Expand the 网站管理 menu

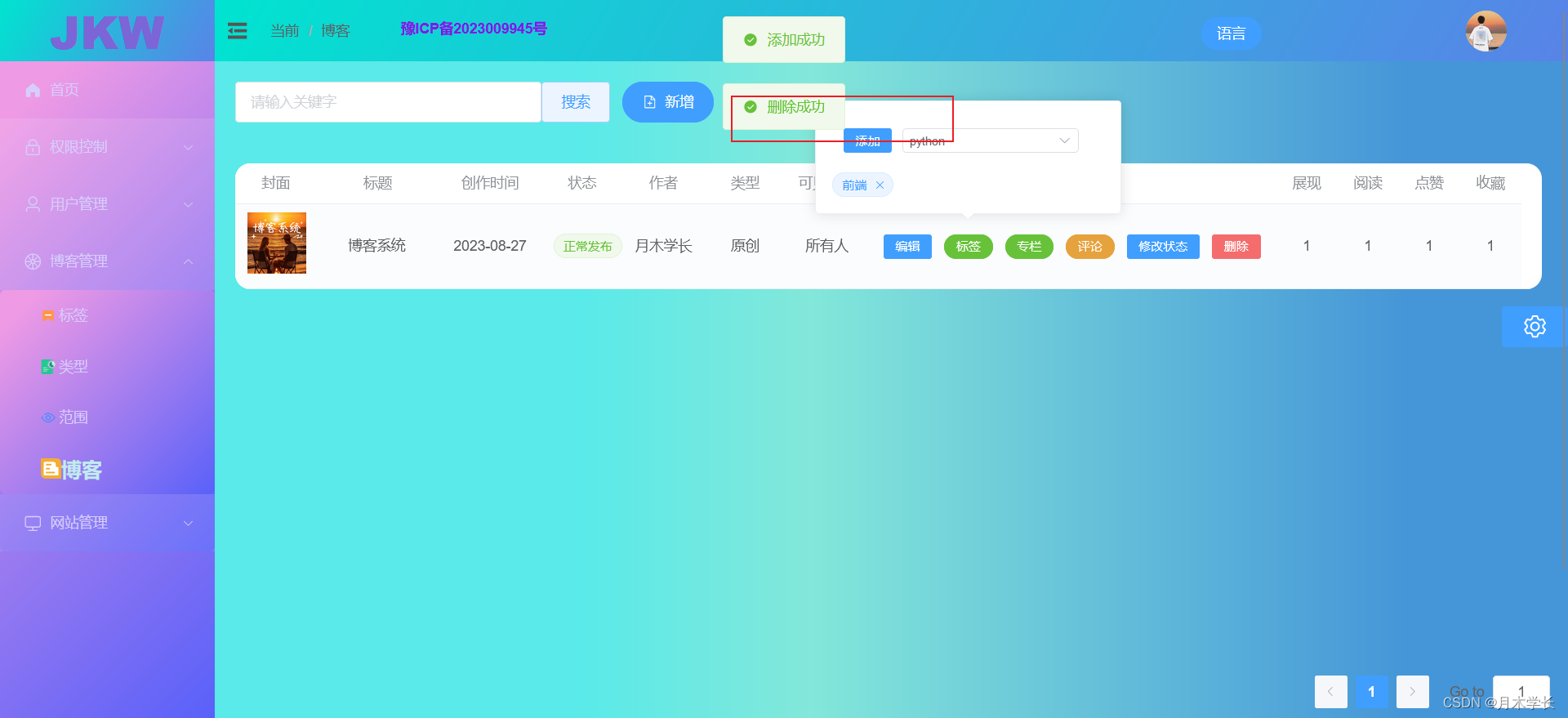pos(107,523)
